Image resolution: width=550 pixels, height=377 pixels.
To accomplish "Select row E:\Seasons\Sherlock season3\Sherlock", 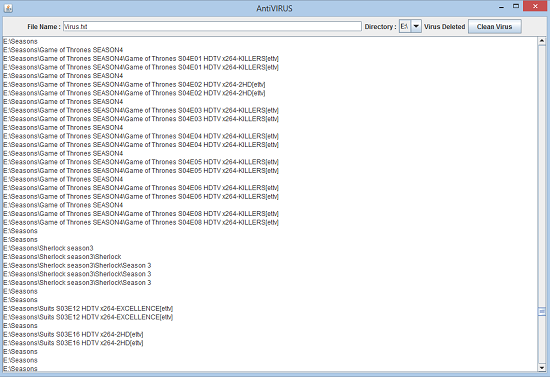I will coord(62,257).
